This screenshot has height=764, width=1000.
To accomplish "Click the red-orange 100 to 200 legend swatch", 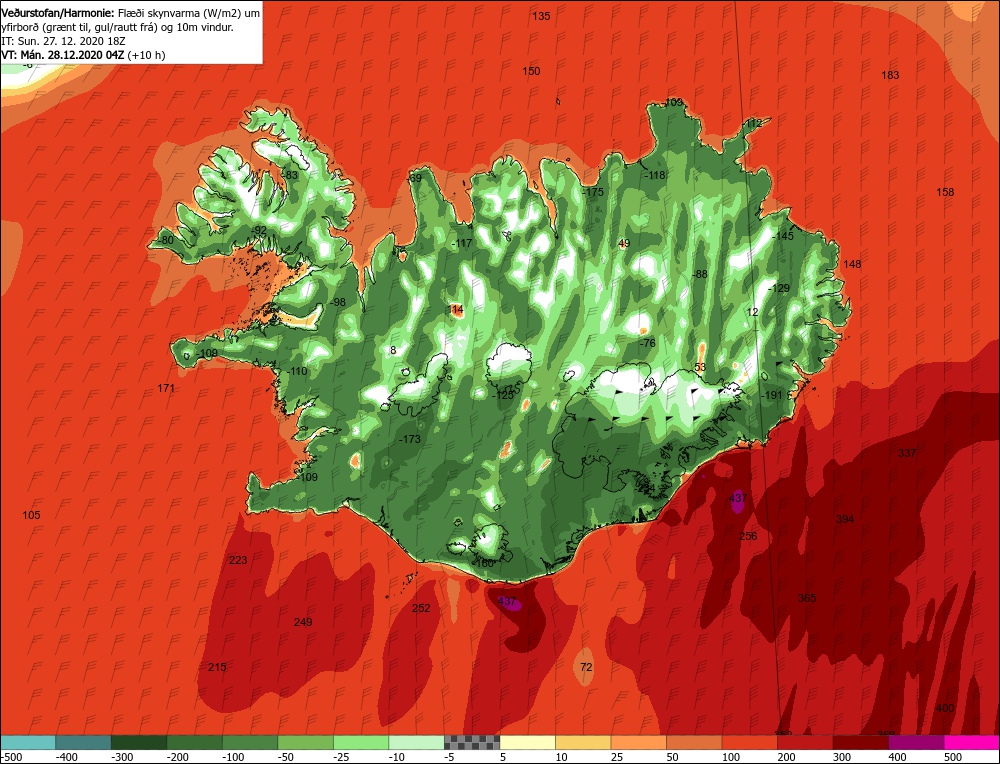I will 750,742.
